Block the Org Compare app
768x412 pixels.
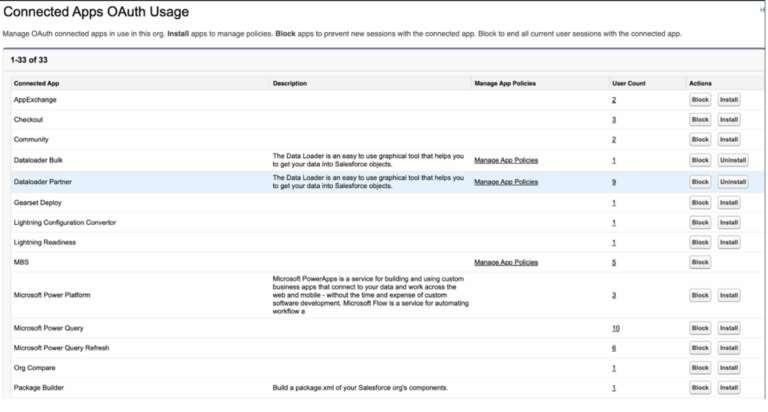click(700, 368)
